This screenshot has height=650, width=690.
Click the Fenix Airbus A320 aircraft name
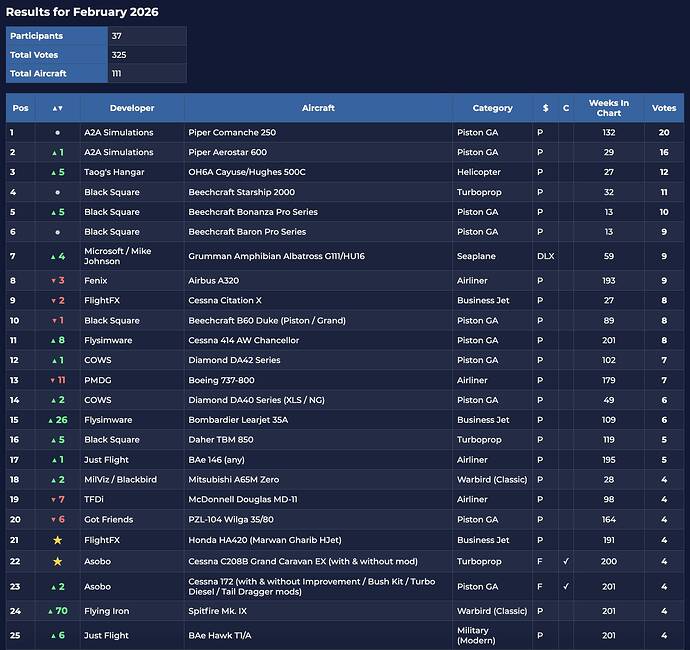212,281
